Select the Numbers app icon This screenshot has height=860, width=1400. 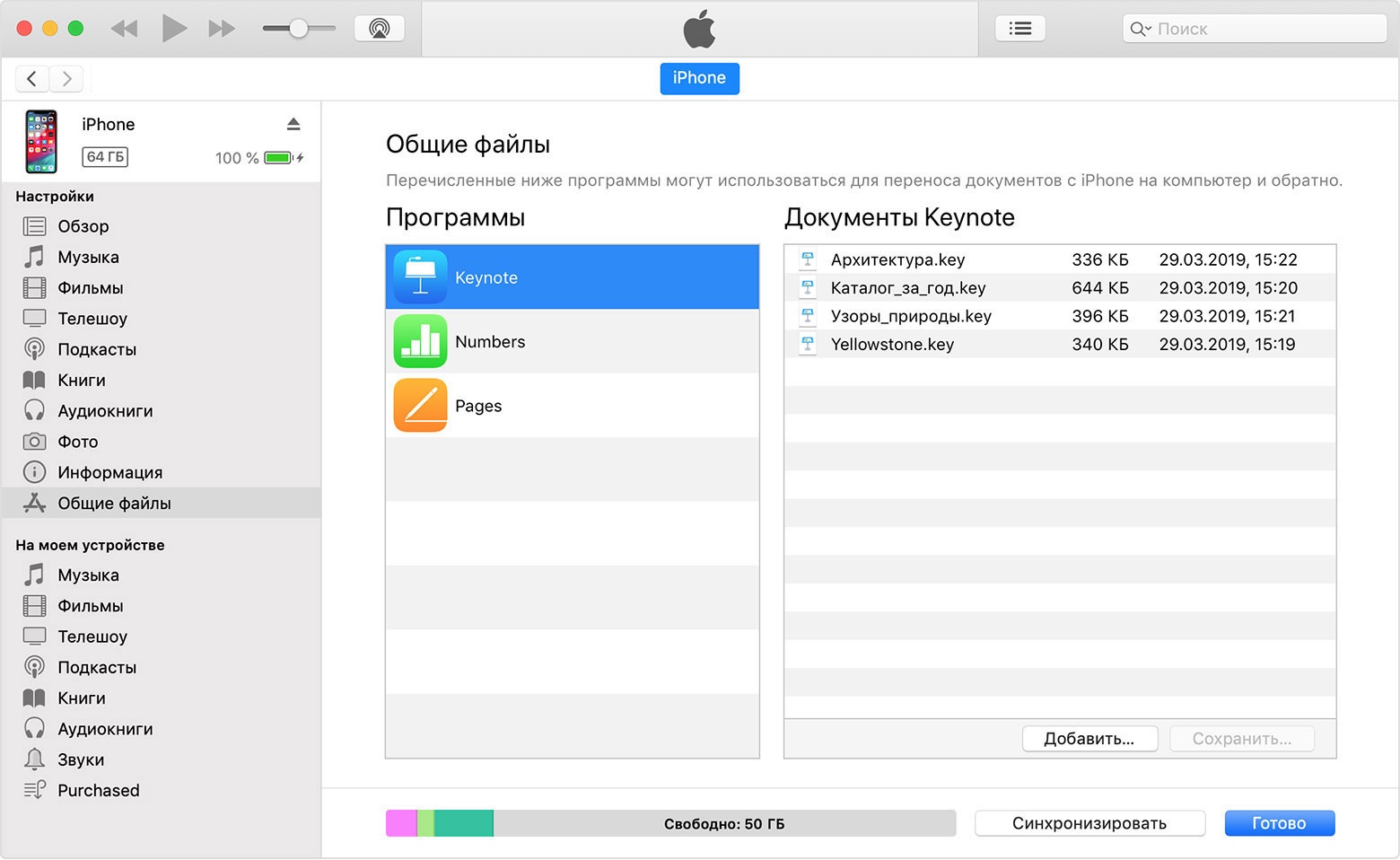coord(420,342)
